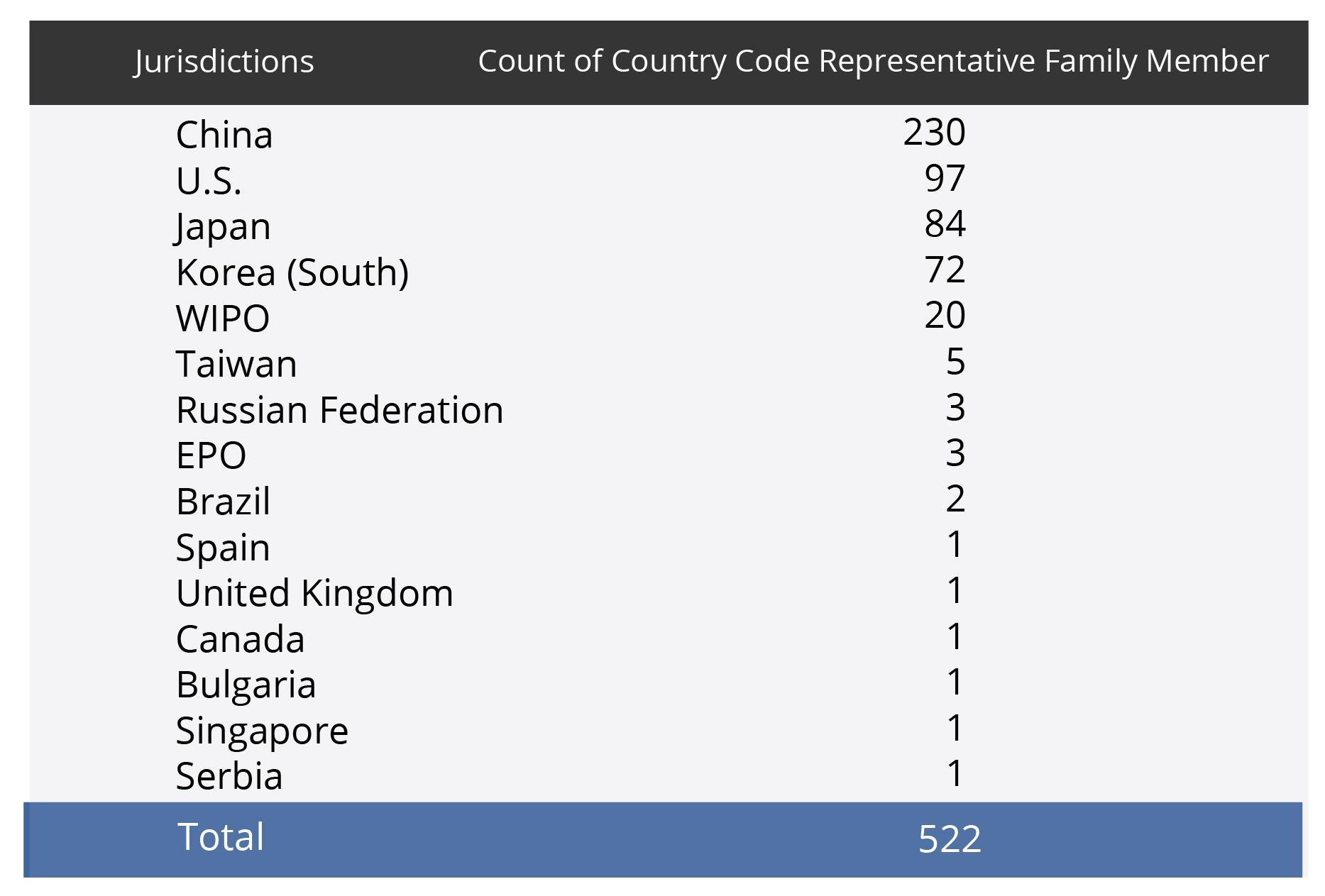Click the U.S. count value 97
Viewport: 1325px width, 896px height.
[945, 178]
